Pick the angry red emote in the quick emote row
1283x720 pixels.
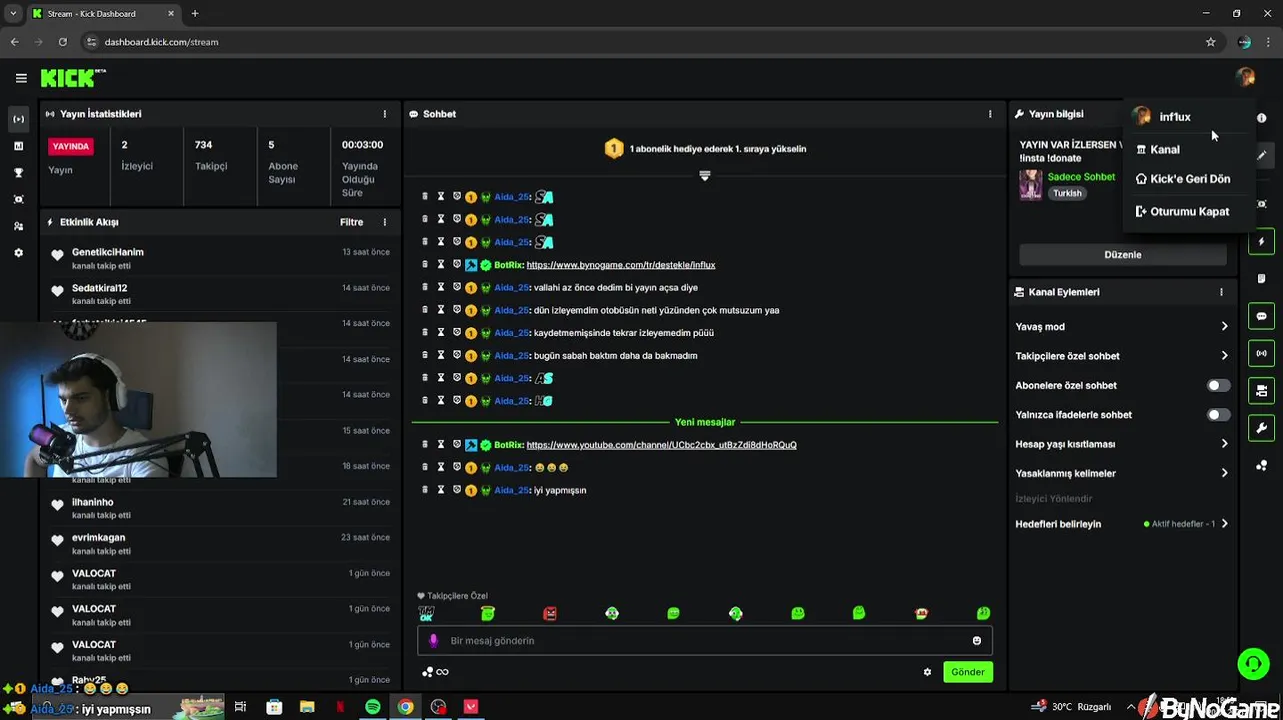[550, 613]
